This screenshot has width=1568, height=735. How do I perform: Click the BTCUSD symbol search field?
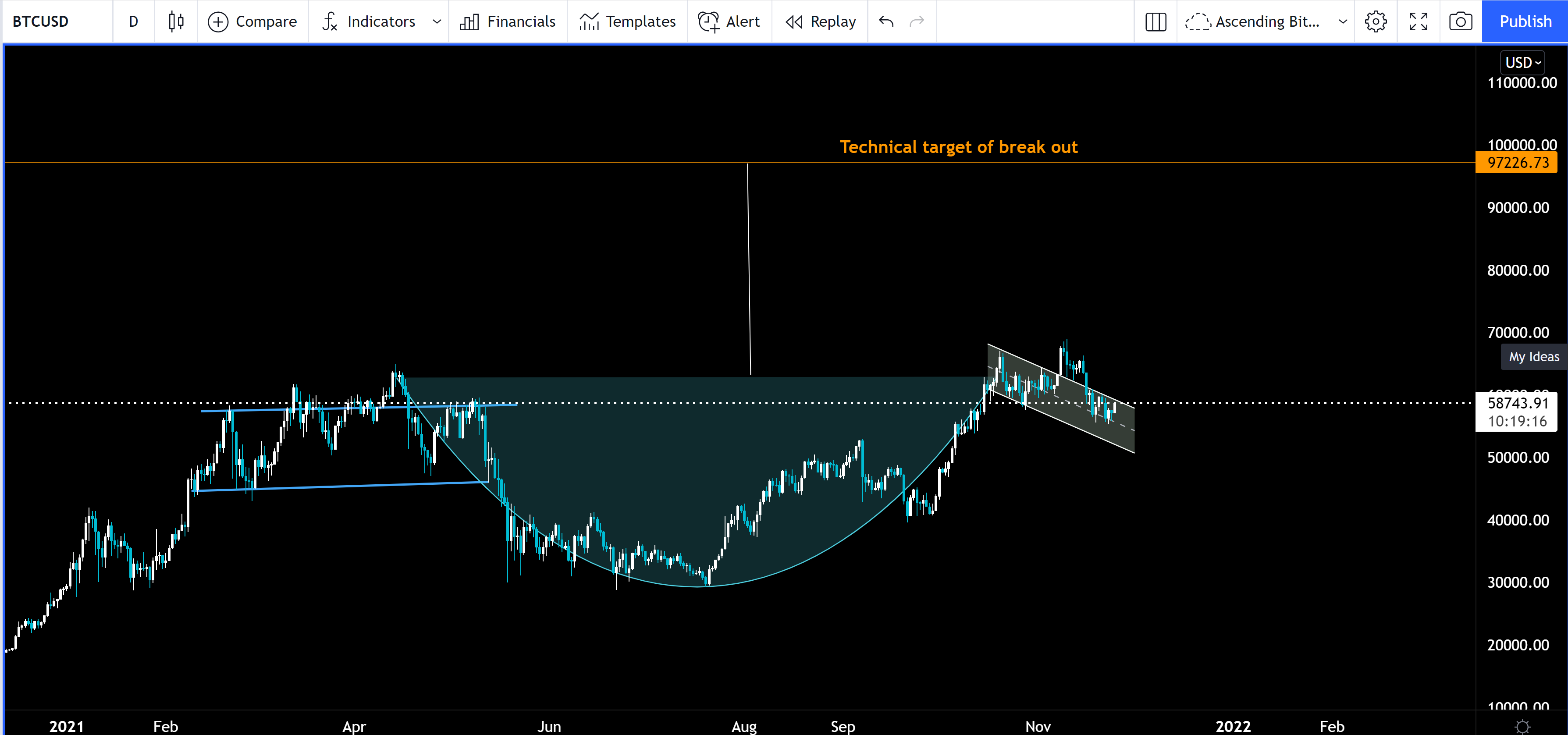pyautogui.click(x=41, y=22)
